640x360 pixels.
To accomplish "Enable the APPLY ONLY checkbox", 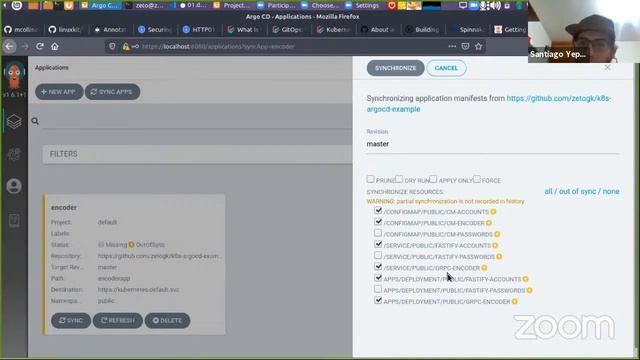I will click(x=433, y=179).
